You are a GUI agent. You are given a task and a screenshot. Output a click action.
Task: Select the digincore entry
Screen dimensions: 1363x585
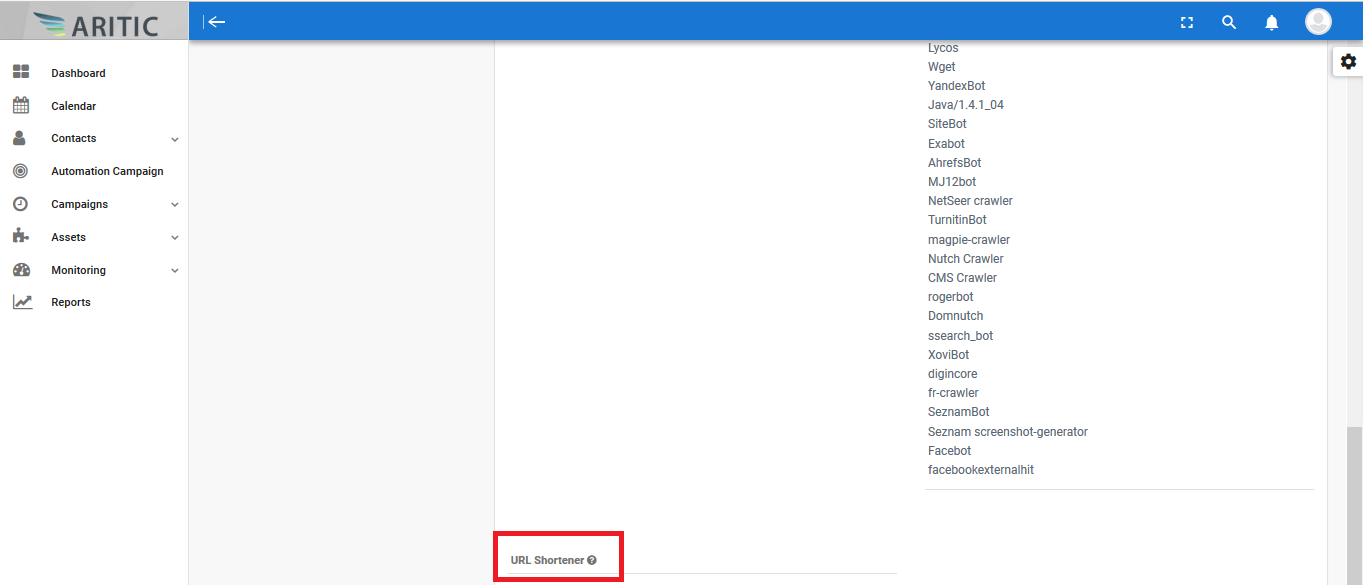[953, 374]
